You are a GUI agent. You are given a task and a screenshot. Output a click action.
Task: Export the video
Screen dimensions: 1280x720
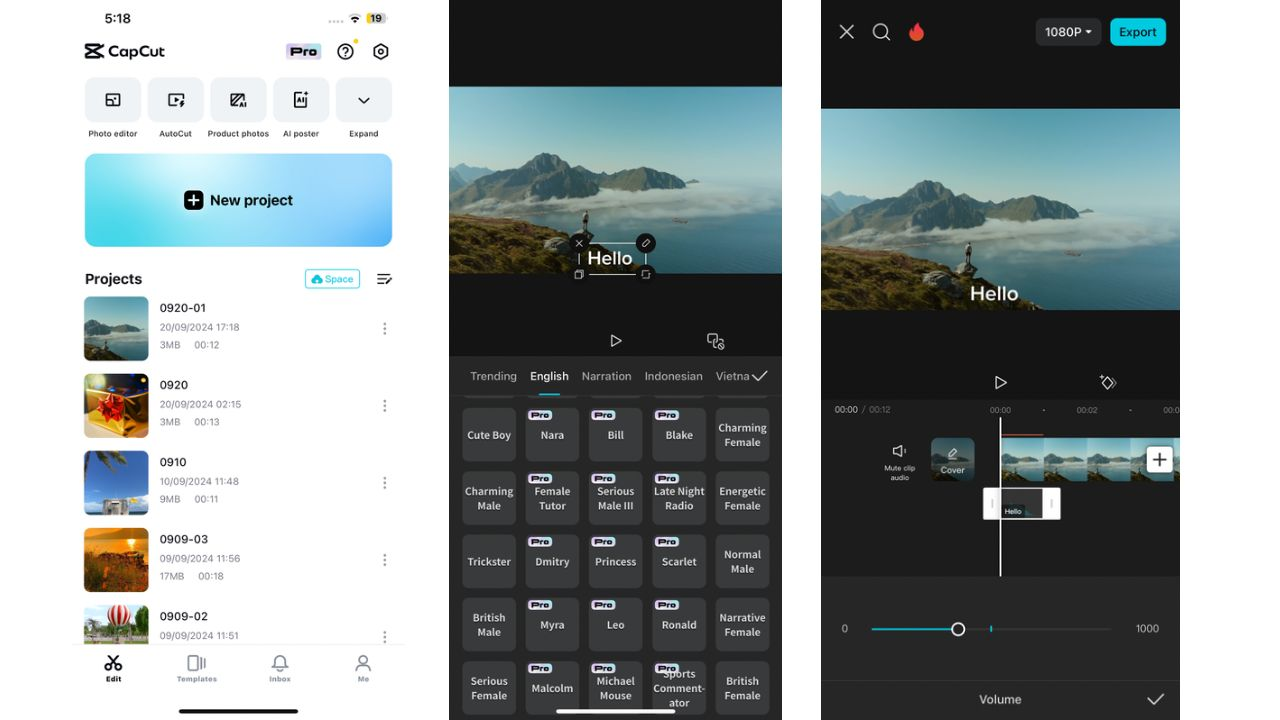(1137, 31)
